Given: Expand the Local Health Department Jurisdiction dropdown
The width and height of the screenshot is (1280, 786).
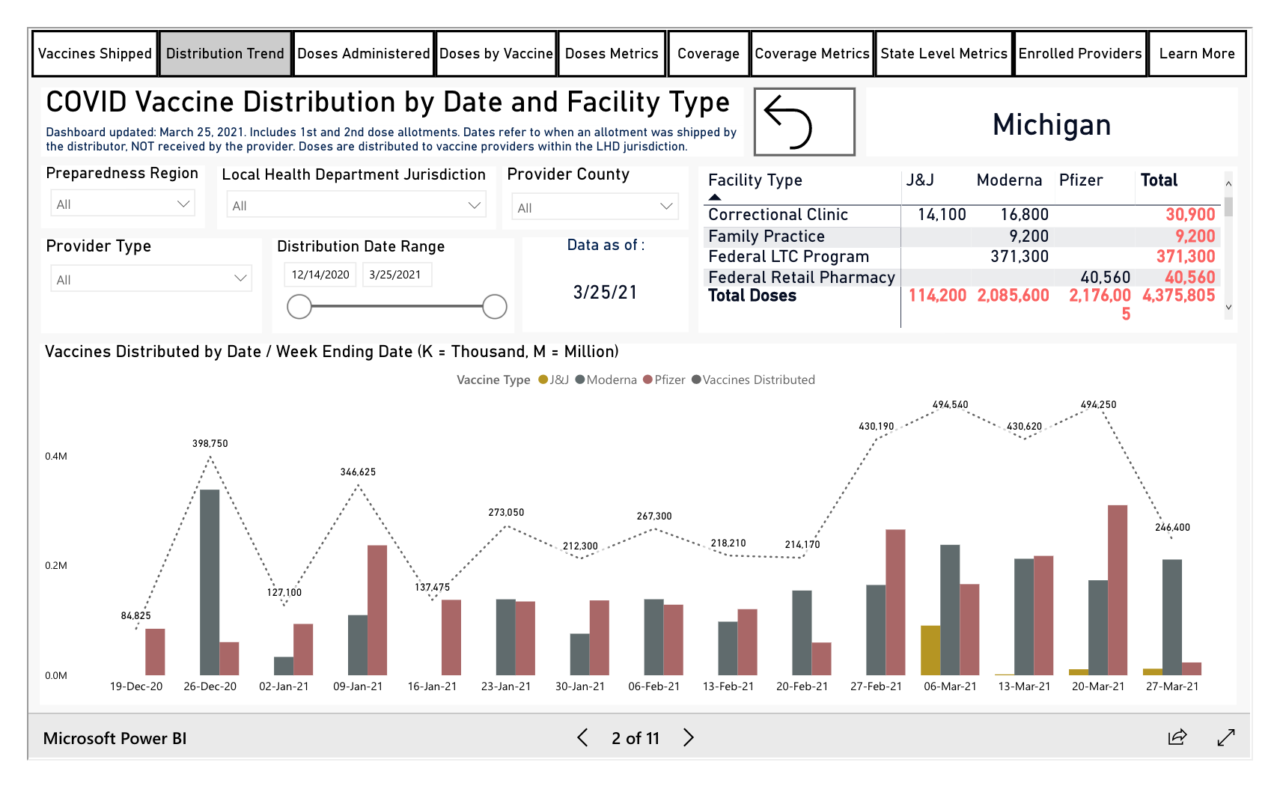Looking at the screenshot, I should 355,205.
